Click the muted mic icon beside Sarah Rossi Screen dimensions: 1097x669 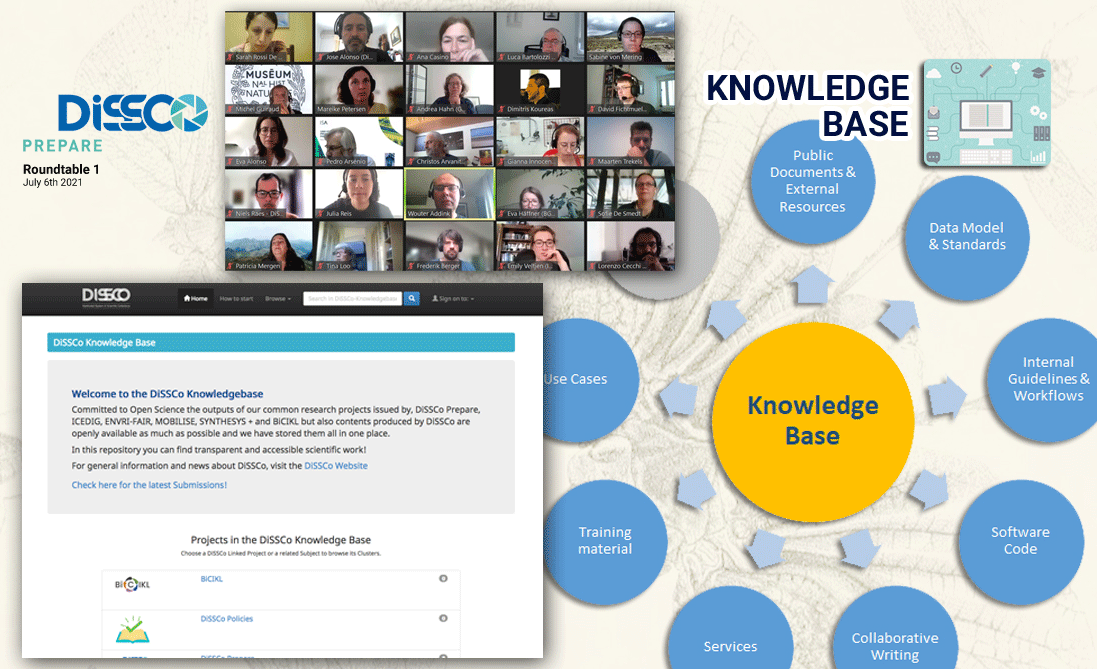click(x=230, y=57)
